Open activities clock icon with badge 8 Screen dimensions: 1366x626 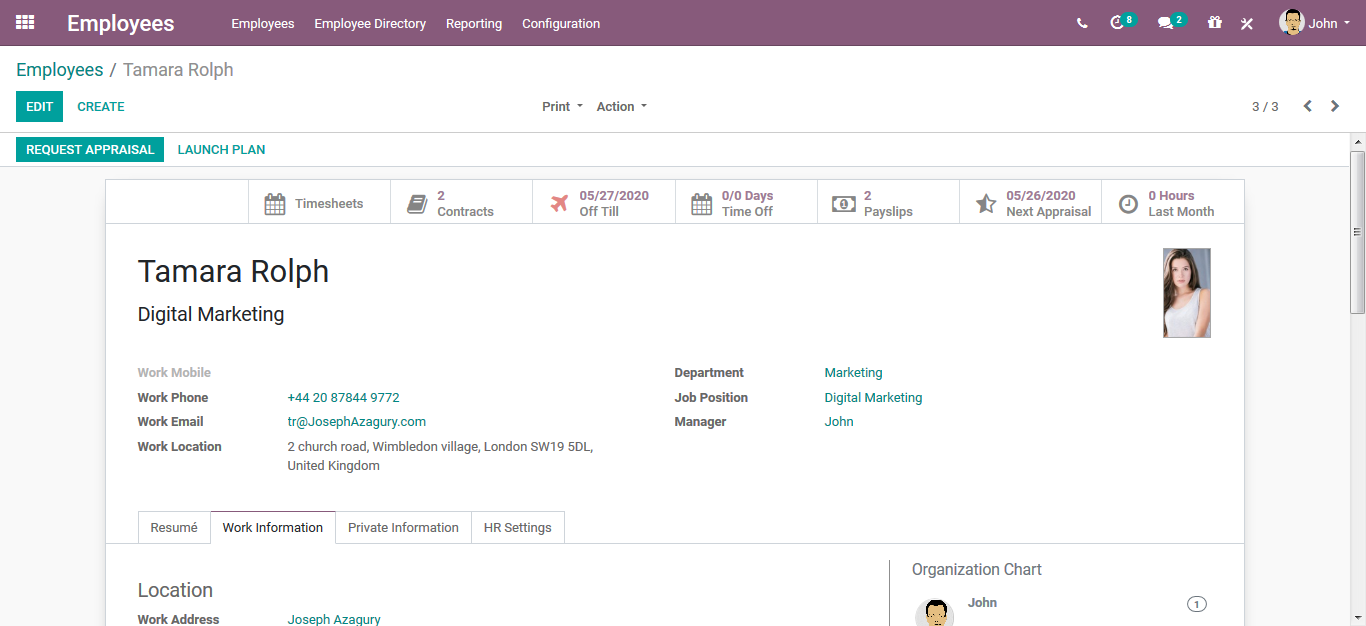[1122, 22]
